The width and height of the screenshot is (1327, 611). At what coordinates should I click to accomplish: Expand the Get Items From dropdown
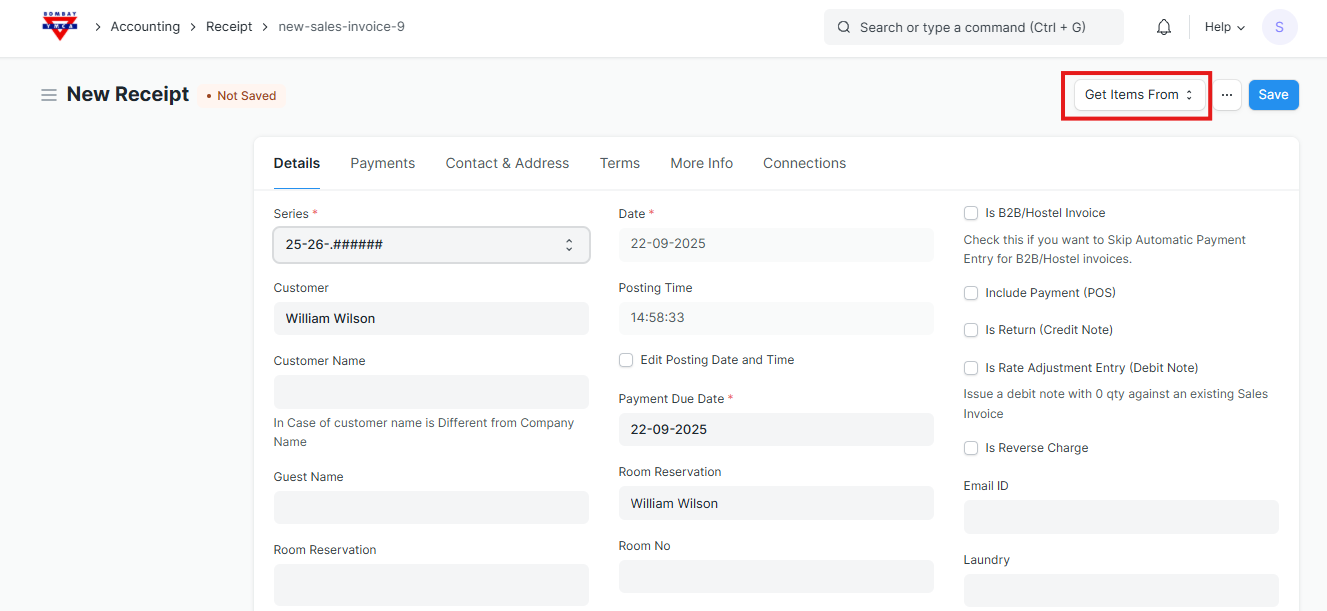(1139, 95)
